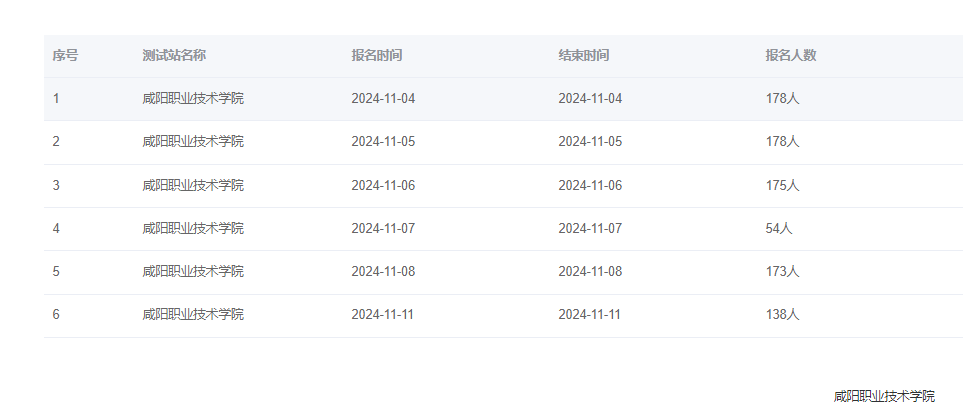
Task: Click end date 2024-11-07
Action: [x=590, y=229]
